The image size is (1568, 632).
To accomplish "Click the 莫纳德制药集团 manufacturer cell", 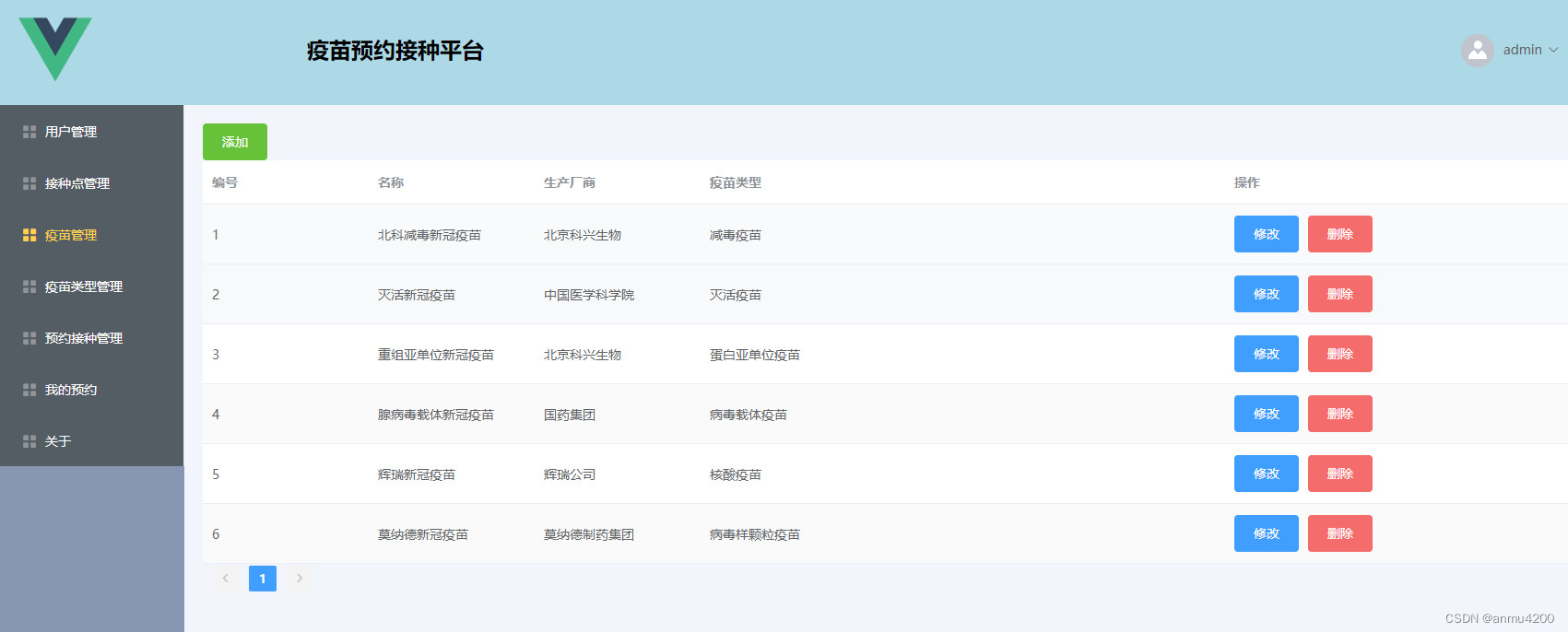I will click(589, 534).
